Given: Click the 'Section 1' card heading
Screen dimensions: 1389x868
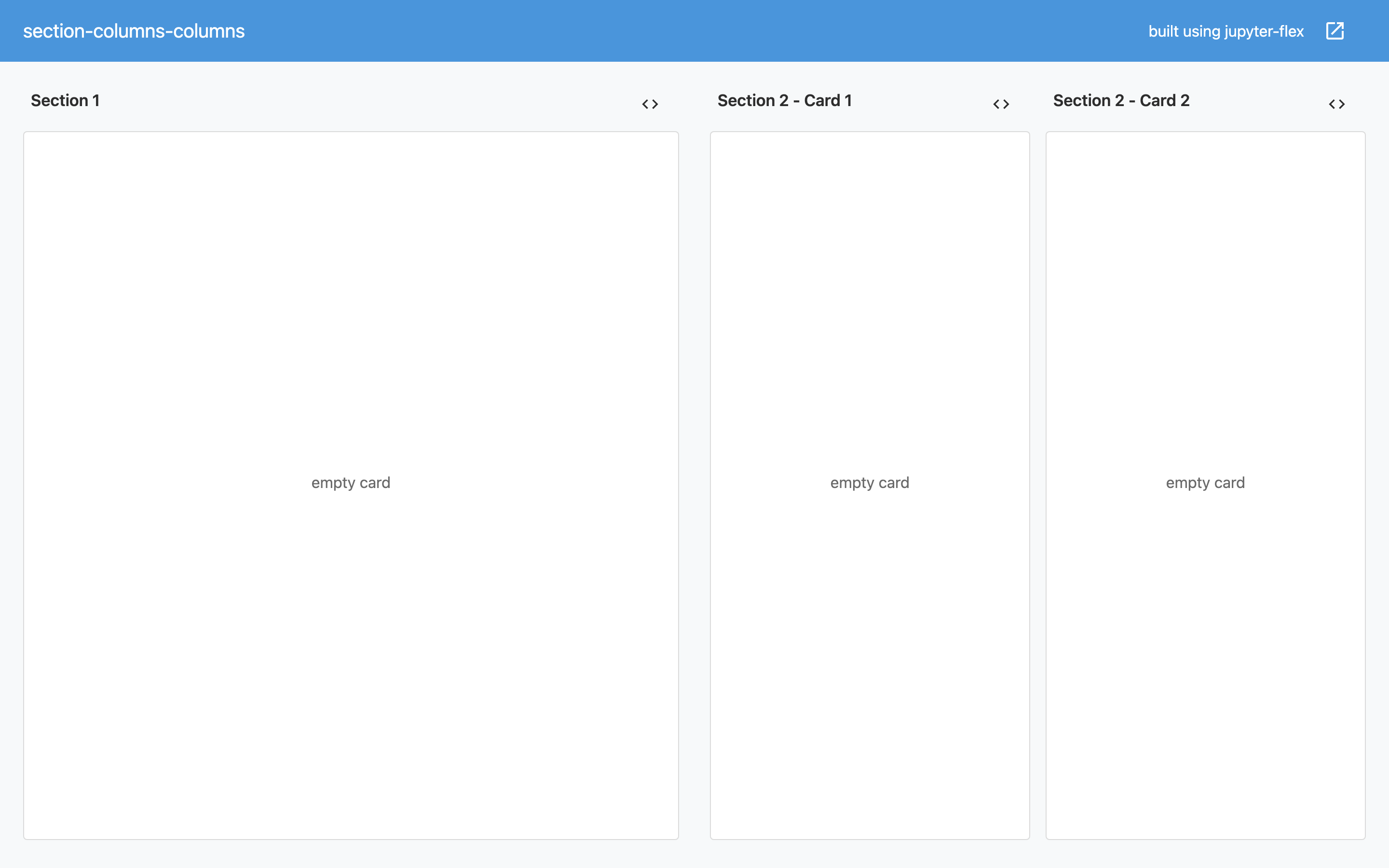Looking at the screenshot, I should pyautogui.click(x=66, y=100).
